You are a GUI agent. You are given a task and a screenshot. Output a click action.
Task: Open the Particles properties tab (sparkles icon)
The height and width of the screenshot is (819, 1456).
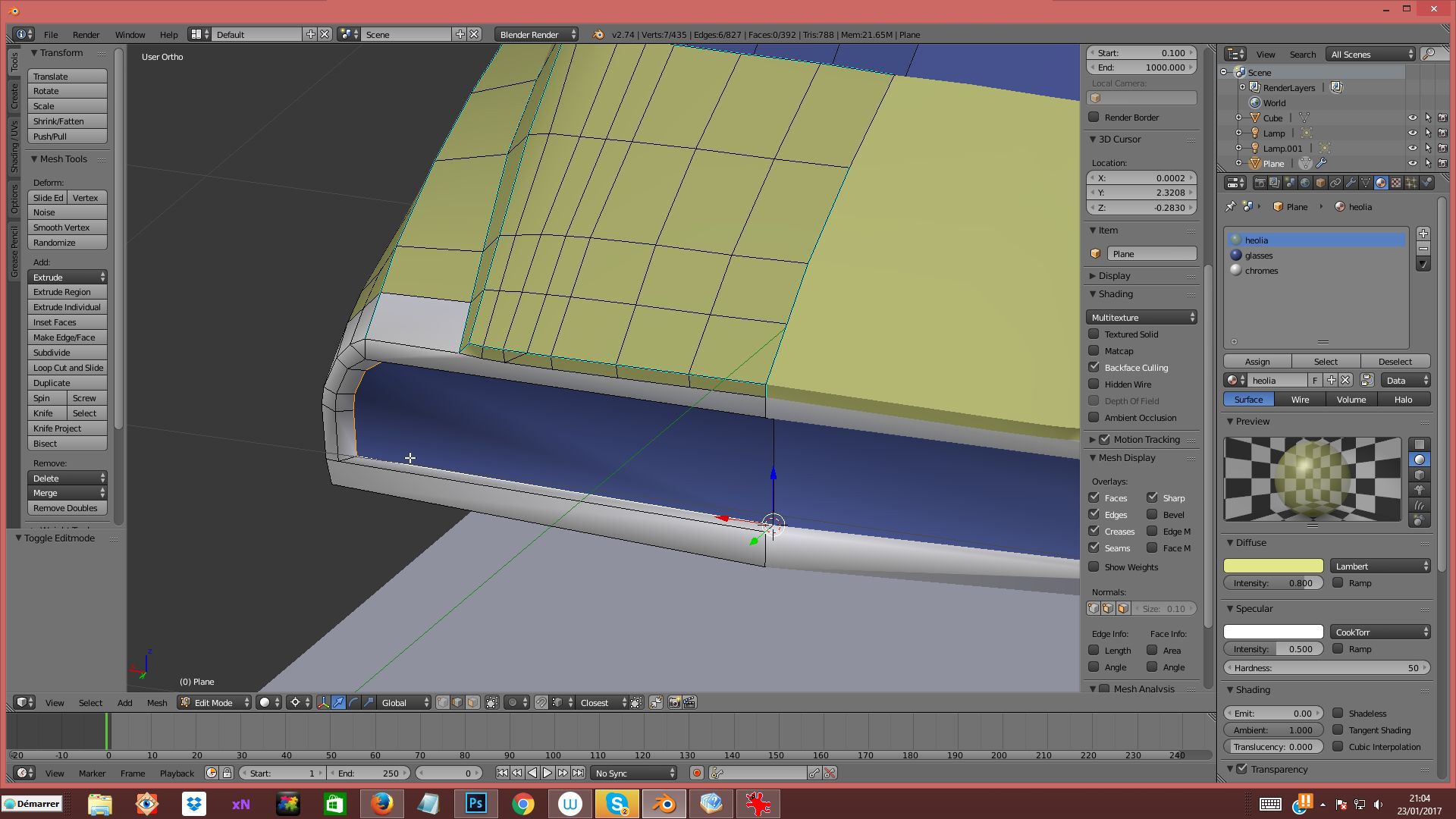click(x=1411, y=183)
